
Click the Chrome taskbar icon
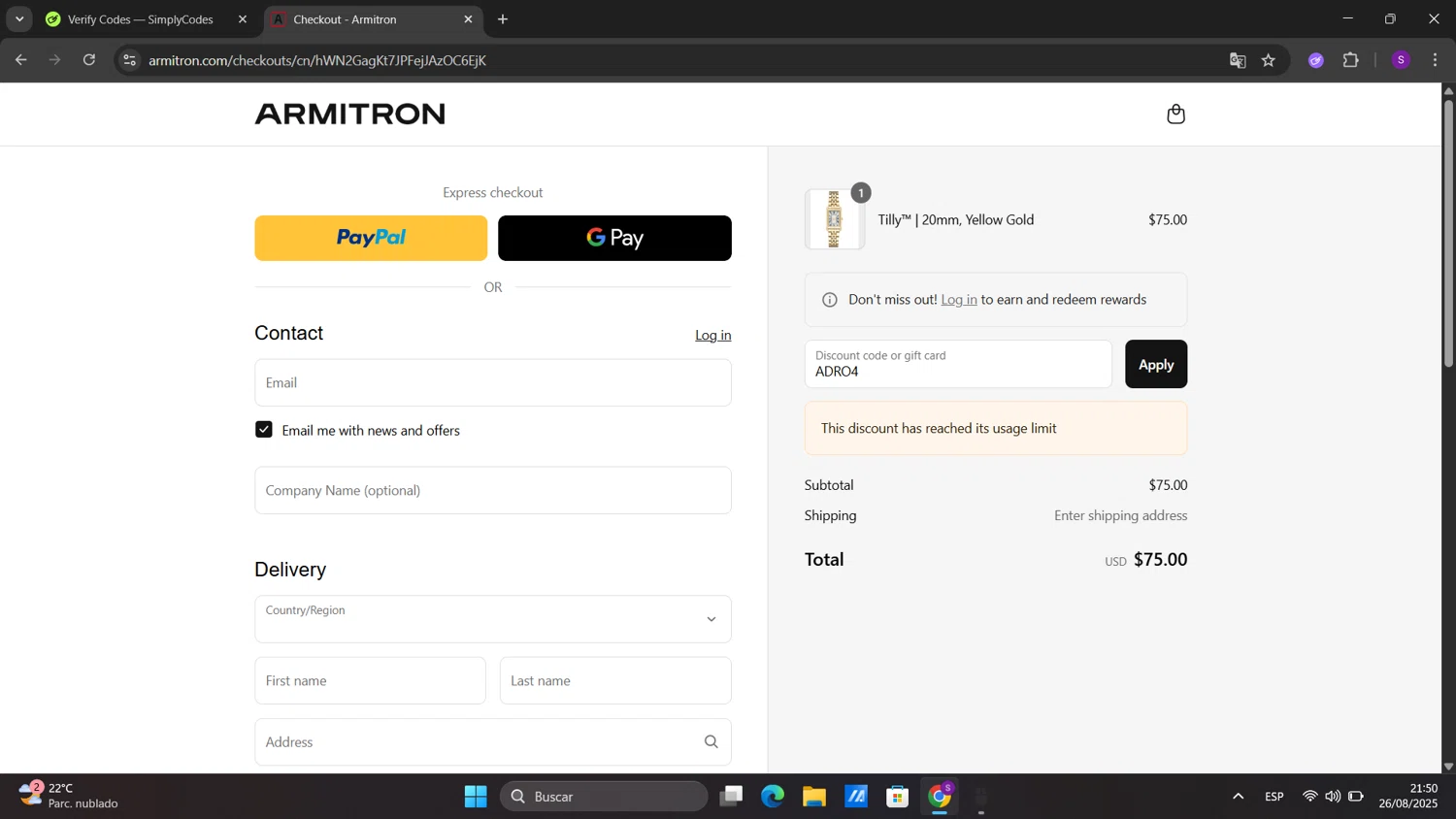click(940, 797)
